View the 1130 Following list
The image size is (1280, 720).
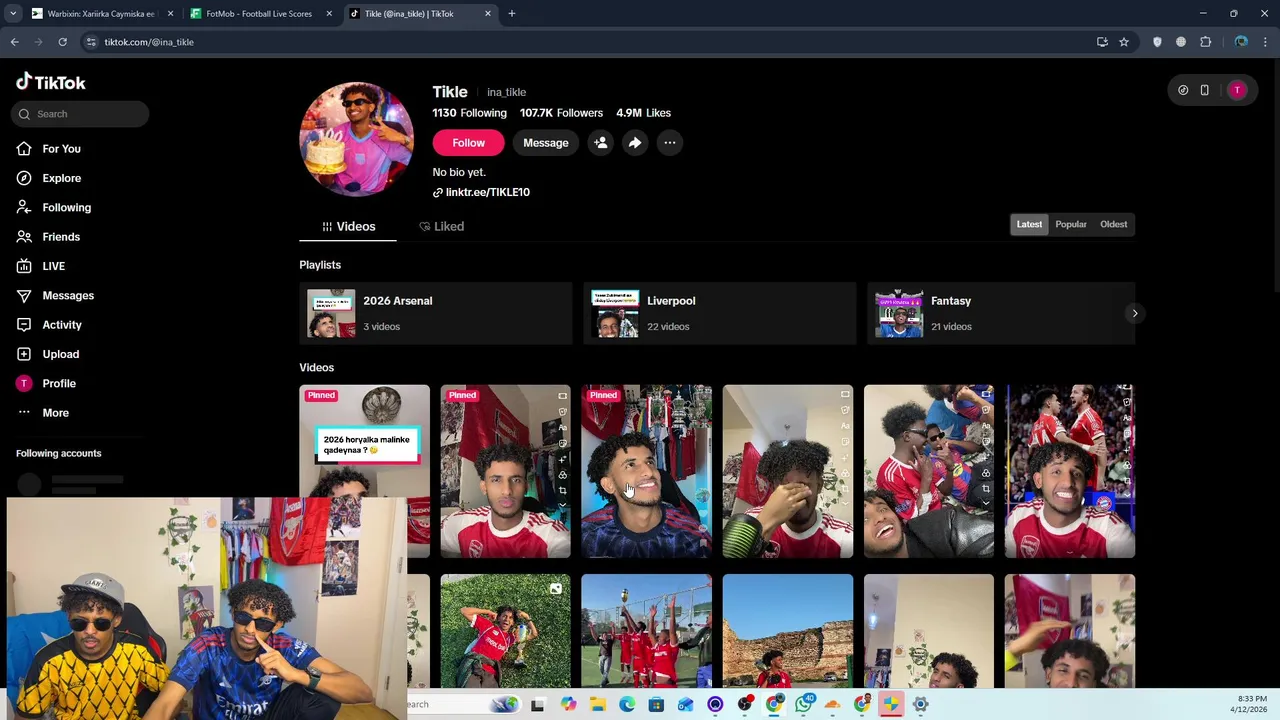point(469,113)
